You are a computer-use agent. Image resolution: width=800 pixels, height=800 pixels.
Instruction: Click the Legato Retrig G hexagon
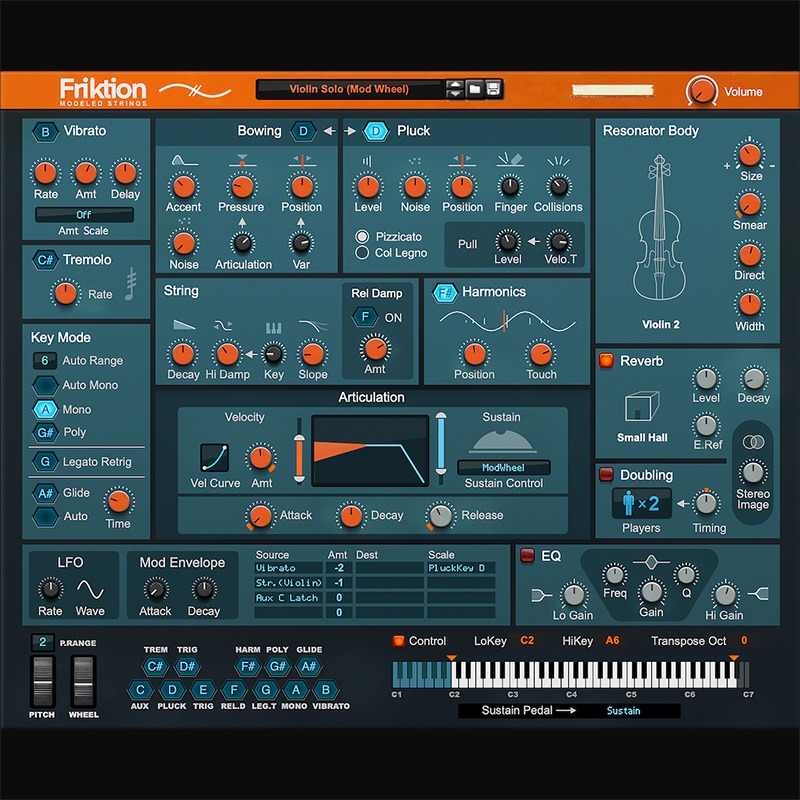point(45,462)
